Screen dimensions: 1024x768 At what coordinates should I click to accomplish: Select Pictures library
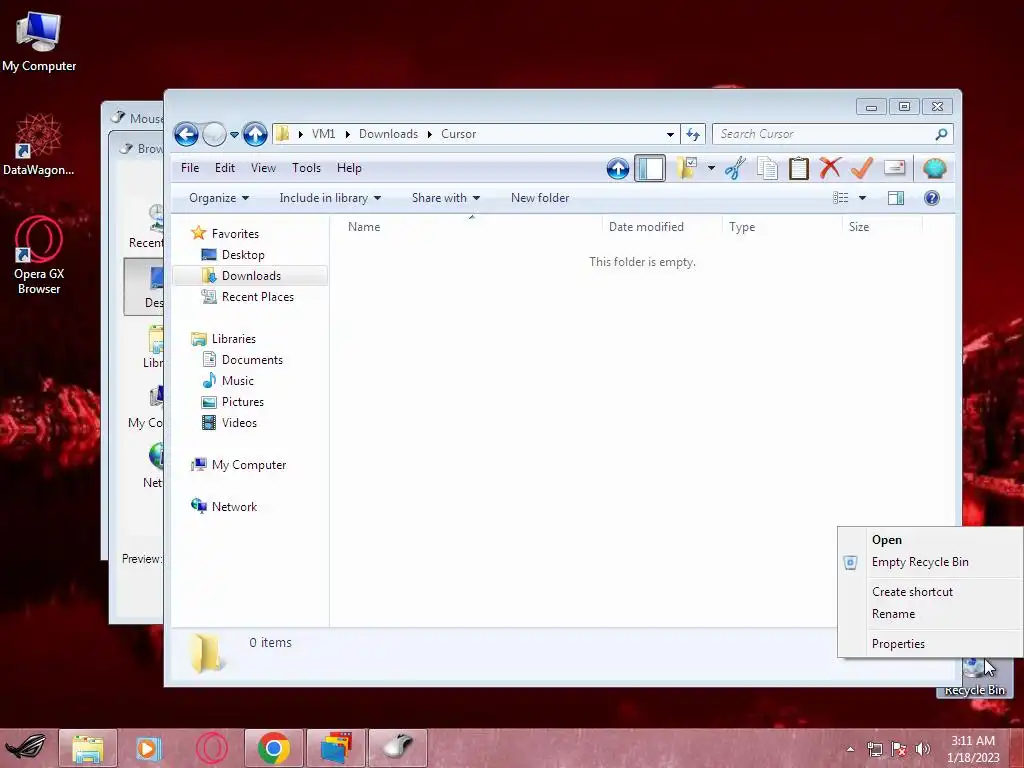(x=243, y=402)
